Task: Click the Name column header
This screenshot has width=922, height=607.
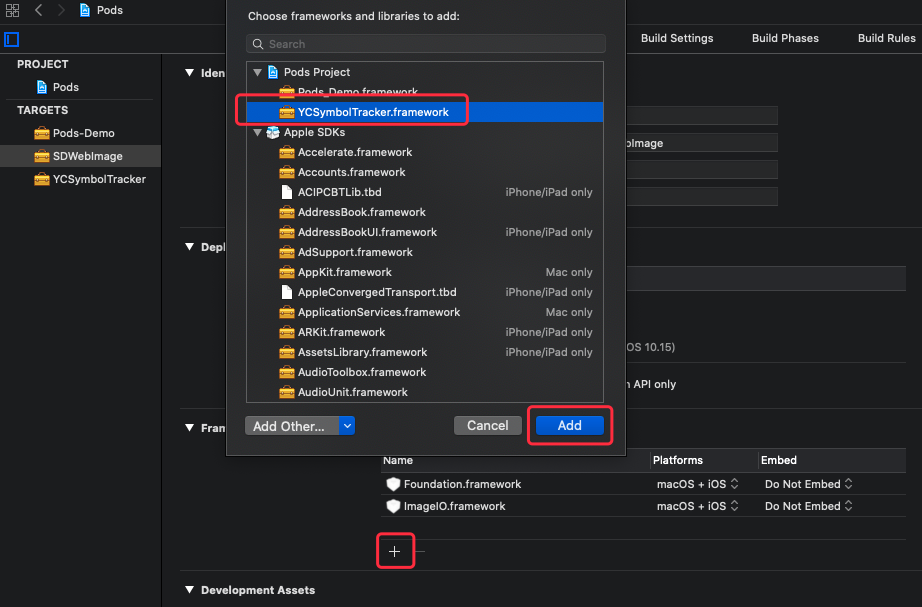Action: pos(398,461)
